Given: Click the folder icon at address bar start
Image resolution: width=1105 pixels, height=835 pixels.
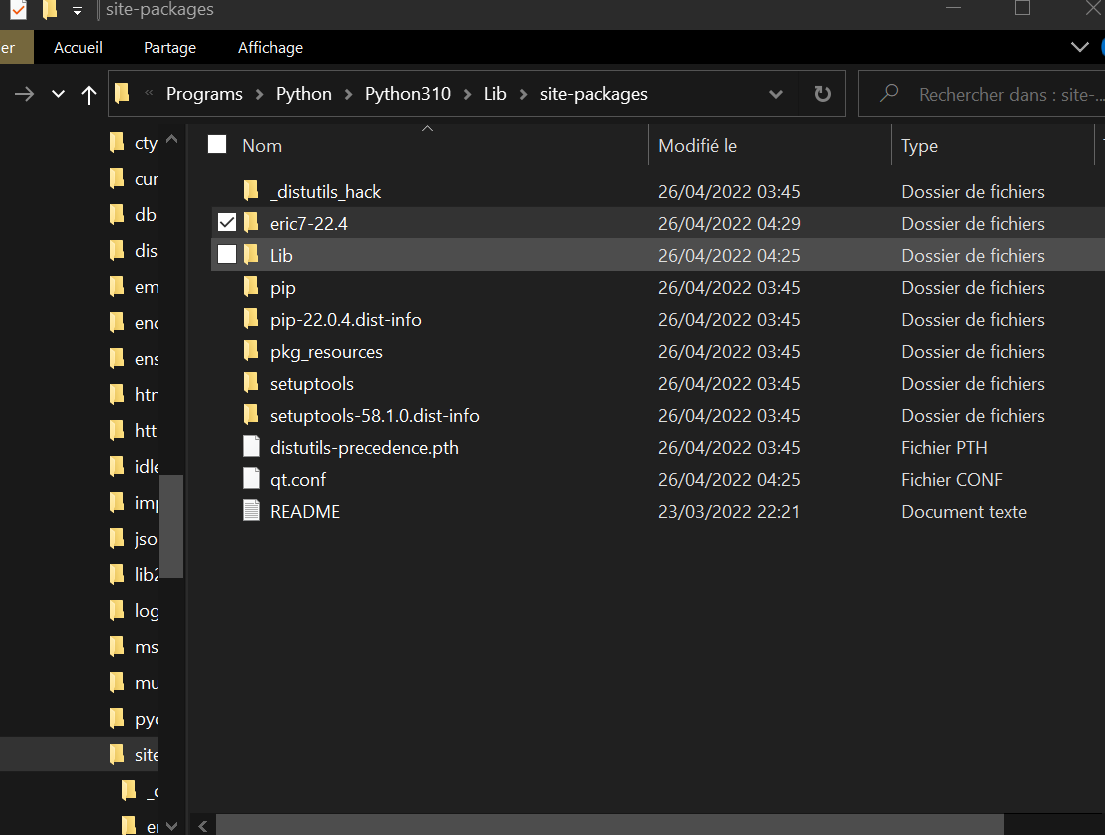Looking at the screenshot, I should pyautogui.click(x=123, y=93).
